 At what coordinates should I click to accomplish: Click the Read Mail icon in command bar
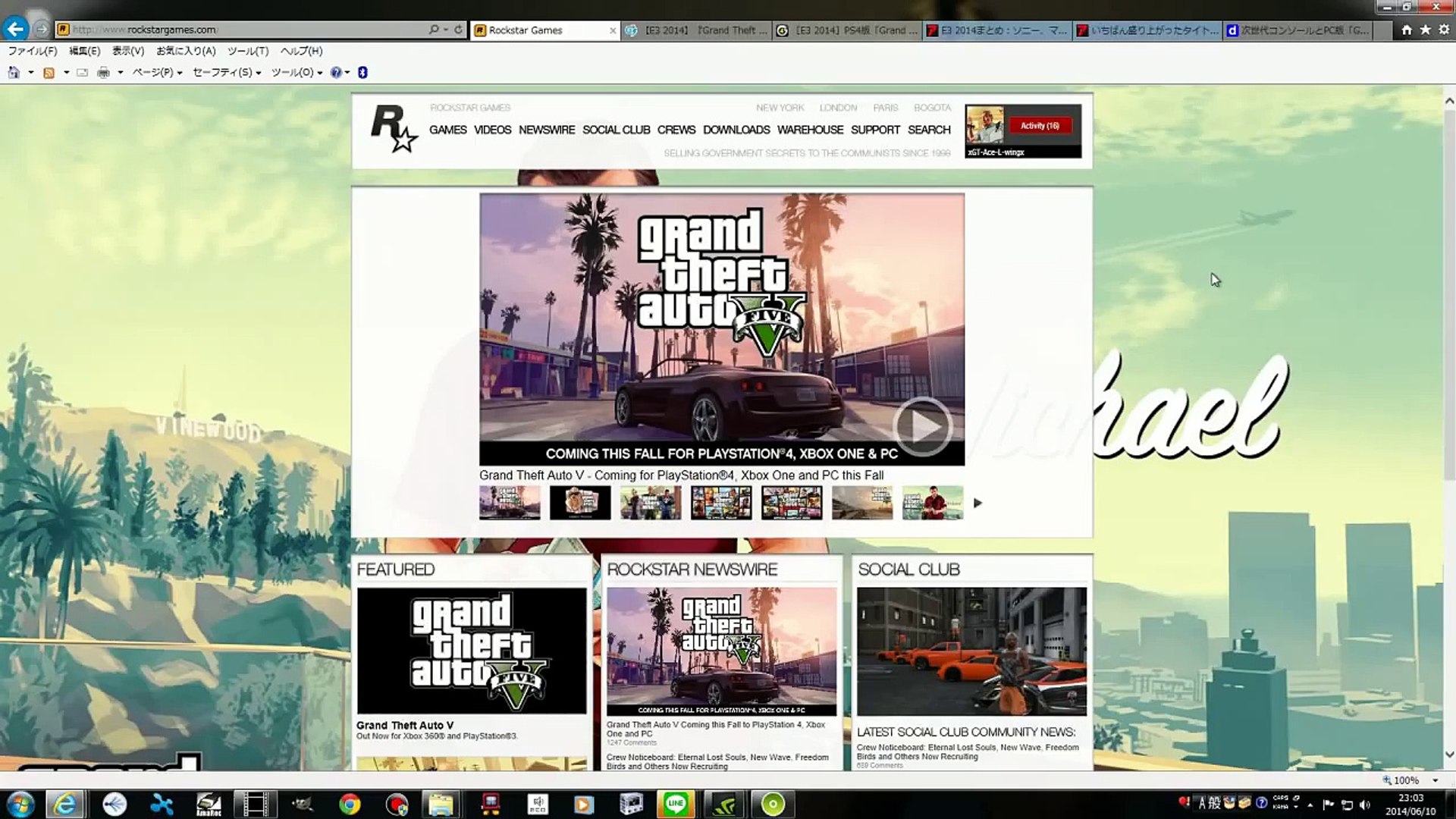tap(83, 73)
